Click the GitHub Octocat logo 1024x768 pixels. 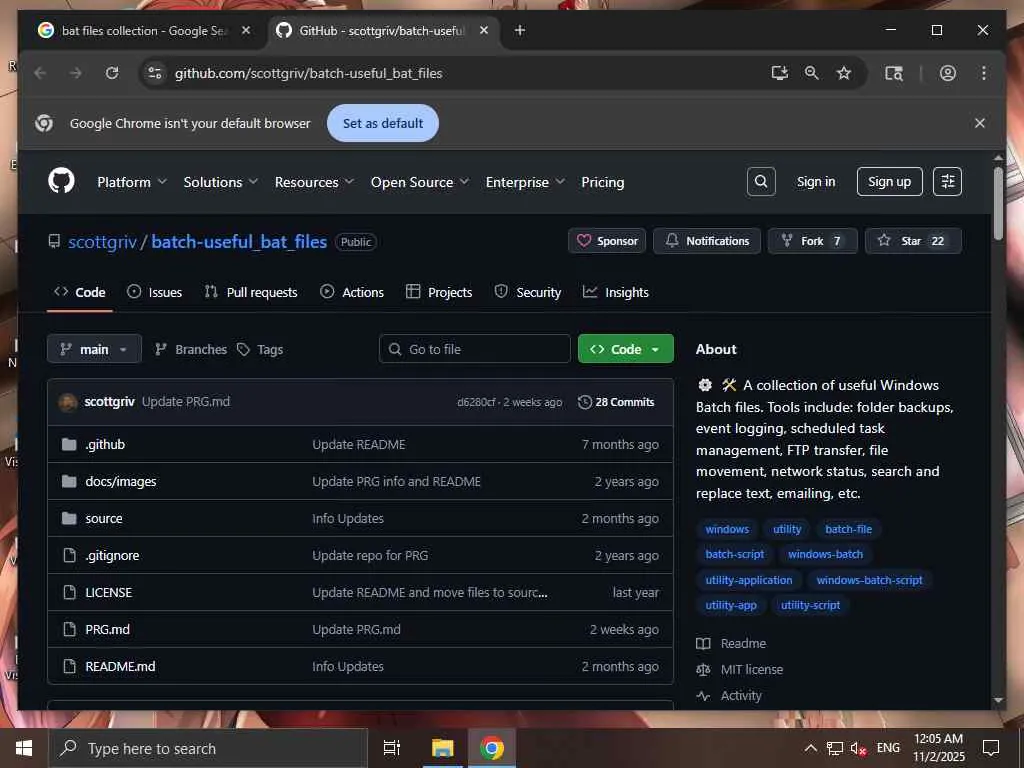[x=61, y=181]
